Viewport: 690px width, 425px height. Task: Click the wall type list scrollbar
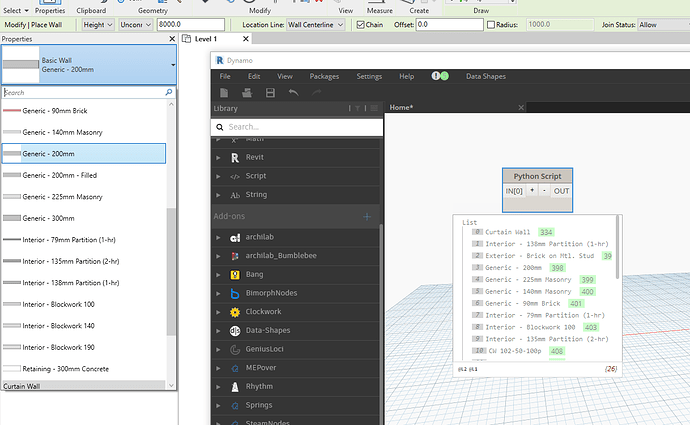point(171,271)
